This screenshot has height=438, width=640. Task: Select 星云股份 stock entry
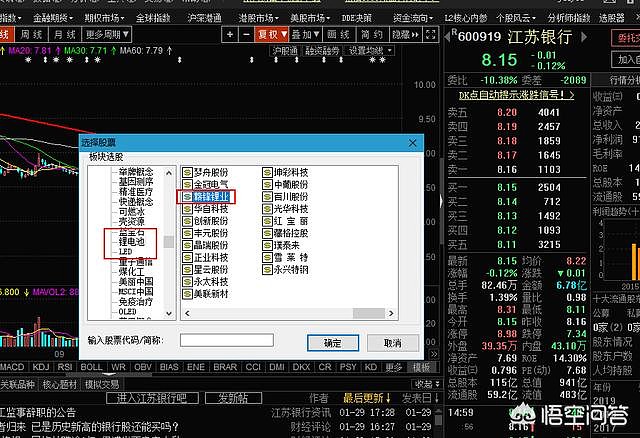pyautogui.click(x=205, y=270)
